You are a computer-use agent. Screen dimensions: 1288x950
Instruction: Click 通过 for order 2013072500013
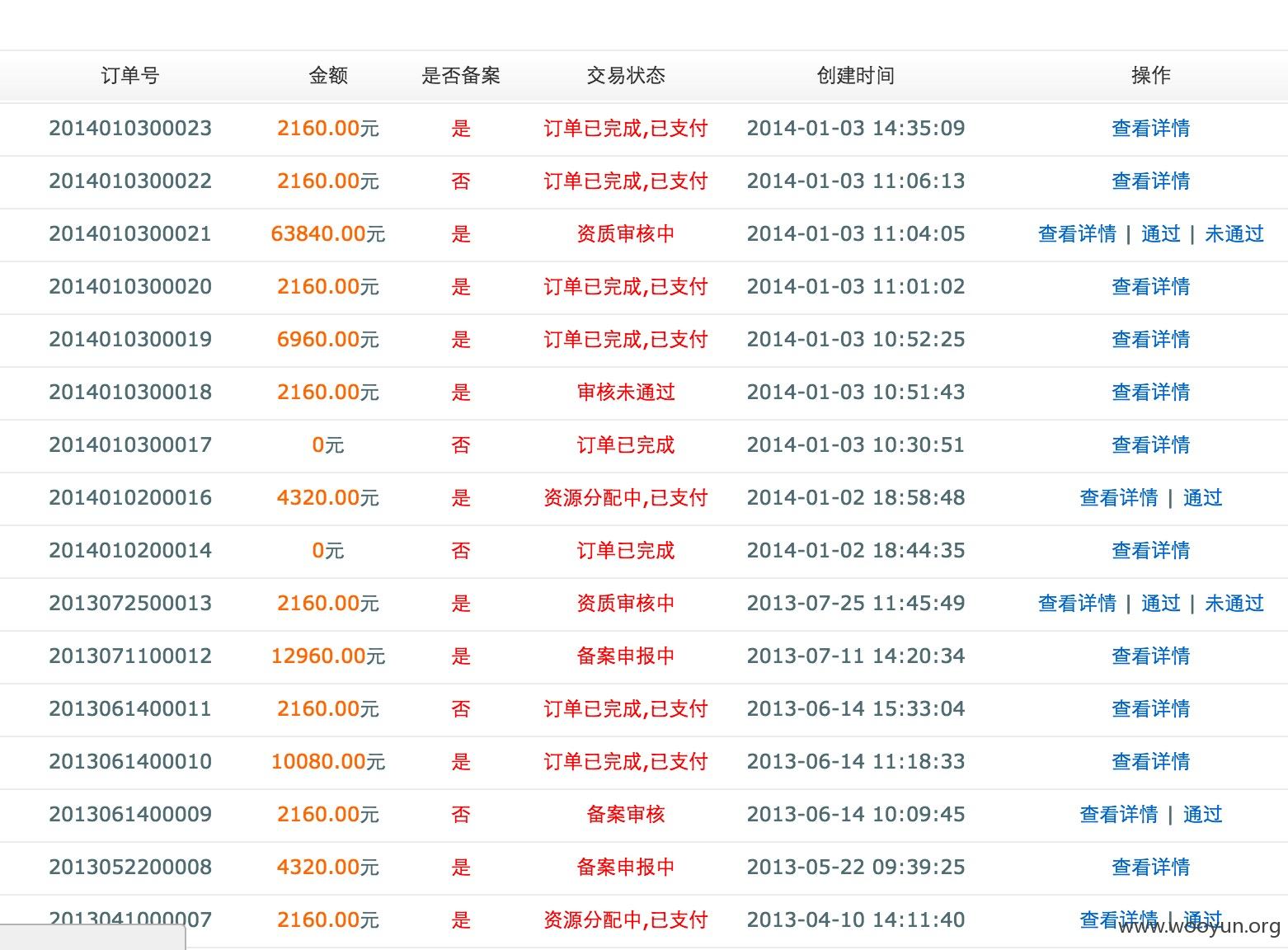(1161, 604)
